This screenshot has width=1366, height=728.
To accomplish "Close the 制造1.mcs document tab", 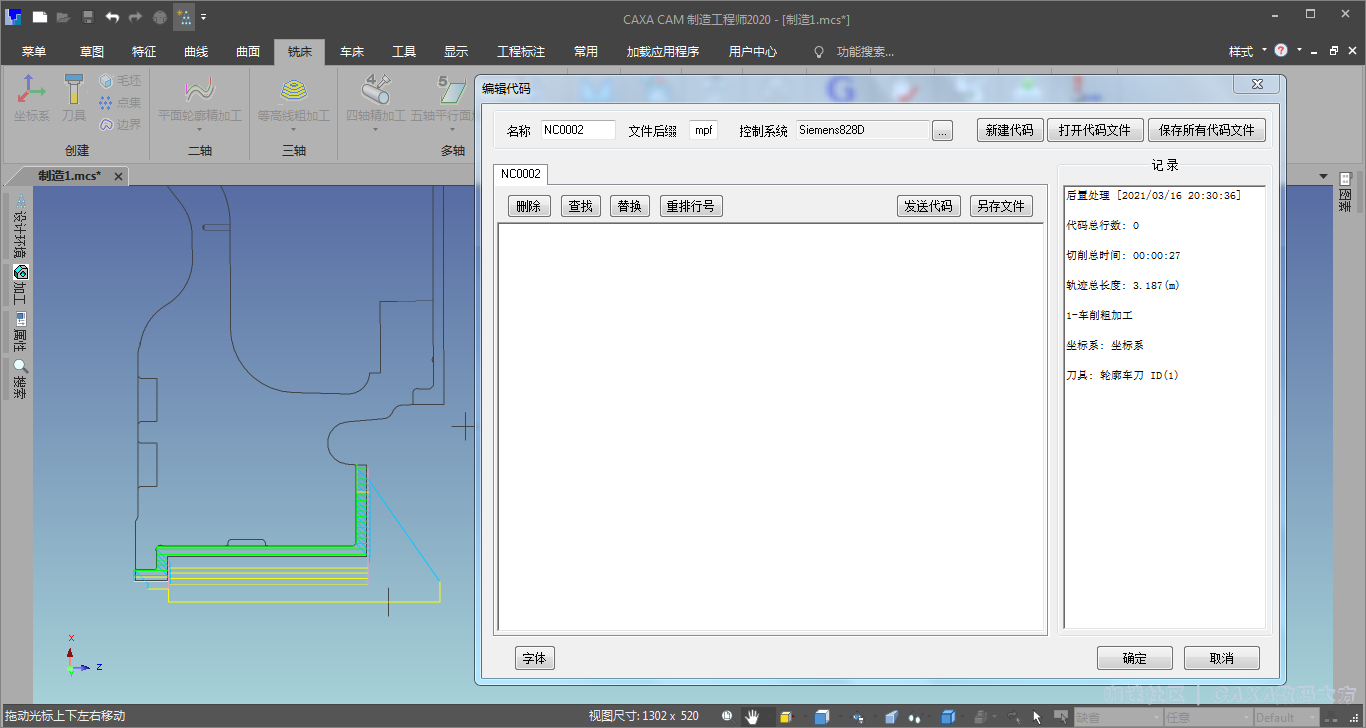I will [x=118, y=176].
